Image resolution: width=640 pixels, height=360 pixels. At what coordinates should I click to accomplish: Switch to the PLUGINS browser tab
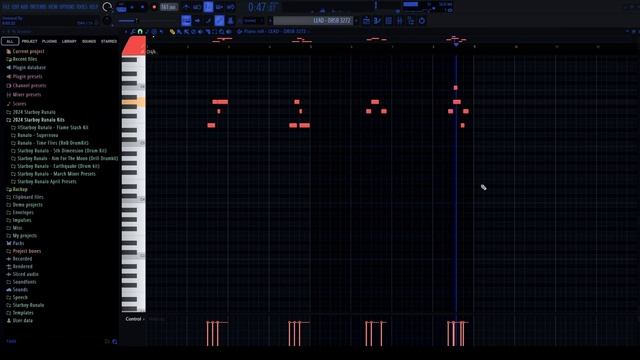49,41
